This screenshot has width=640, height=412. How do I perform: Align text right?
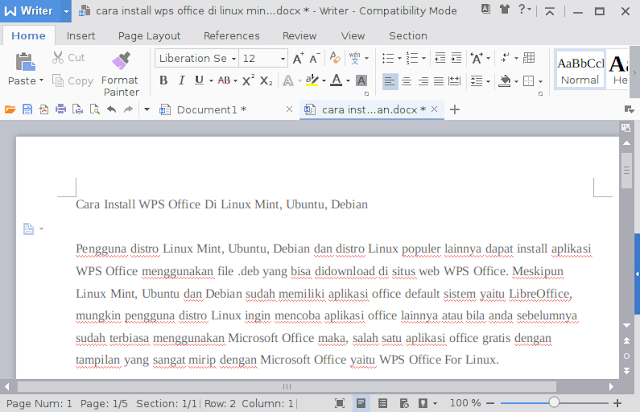click(423, 81)
